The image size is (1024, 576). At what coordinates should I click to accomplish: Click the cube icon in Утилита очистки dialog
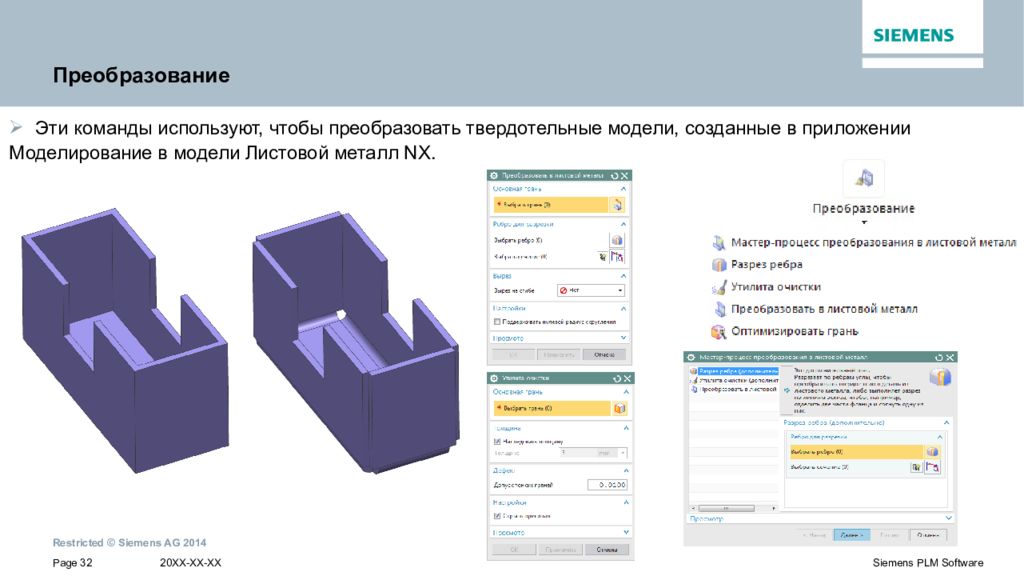pyautogui.click(x=619, y=408)
